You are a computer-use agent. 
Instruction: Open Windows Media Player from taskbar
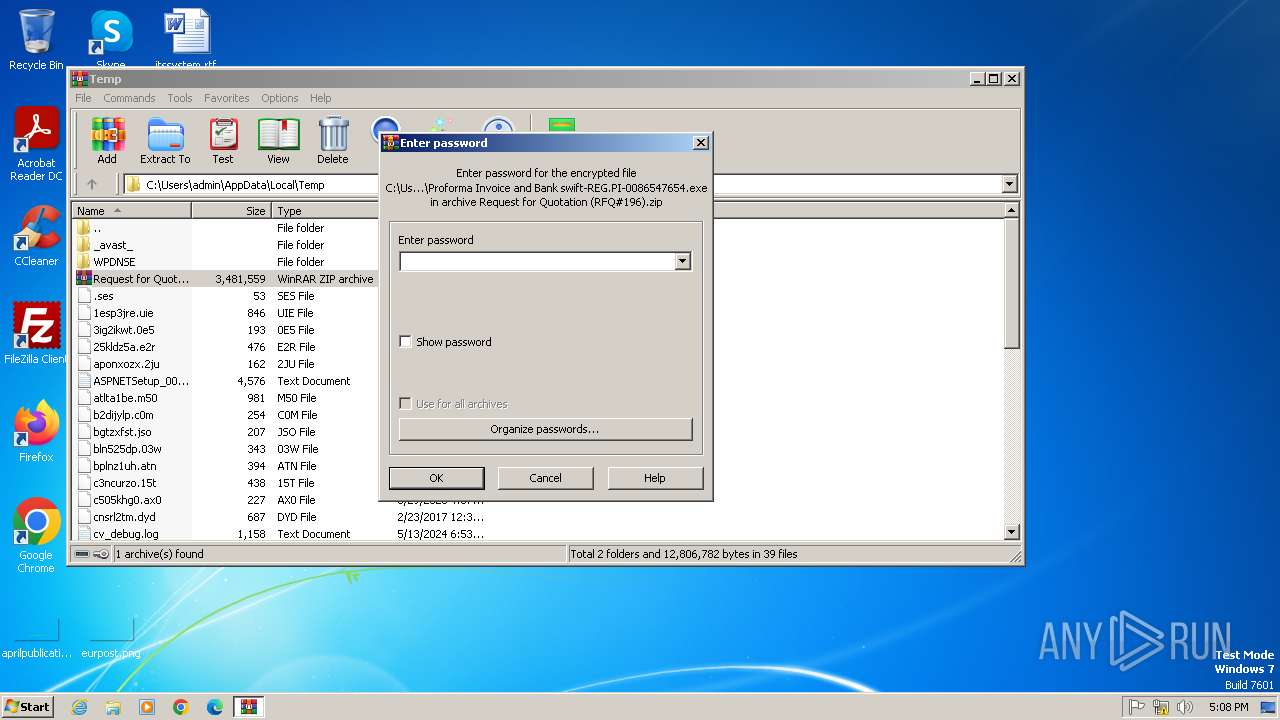(x=147, y=707)
